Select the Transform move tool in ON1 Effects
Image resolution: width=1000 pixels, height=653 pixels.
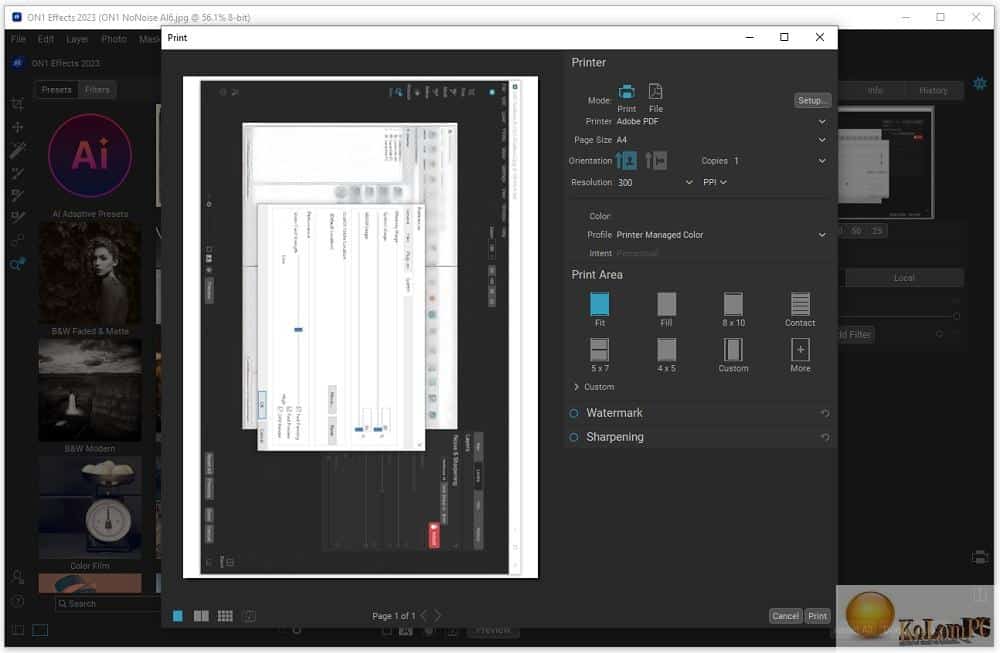[18, 128]
